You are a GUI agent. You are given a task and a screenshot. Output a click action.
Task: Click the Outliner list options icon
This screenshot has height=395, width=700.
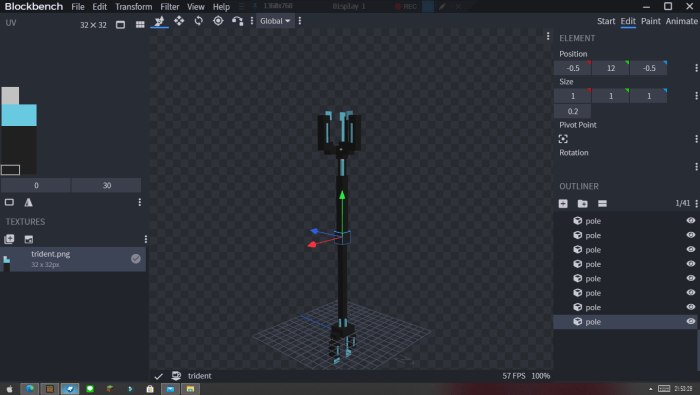tap(602, 204)
